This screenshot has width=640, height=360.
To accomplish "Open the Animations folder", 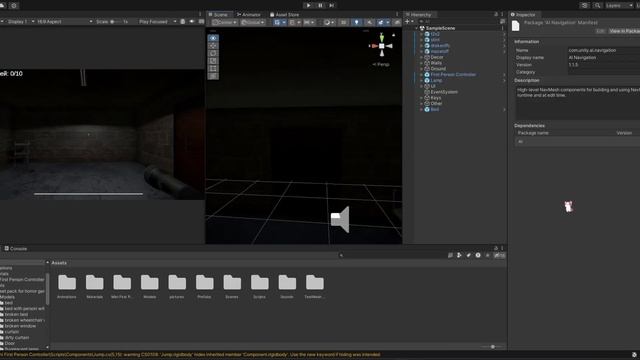I will (x=67, y=287).
